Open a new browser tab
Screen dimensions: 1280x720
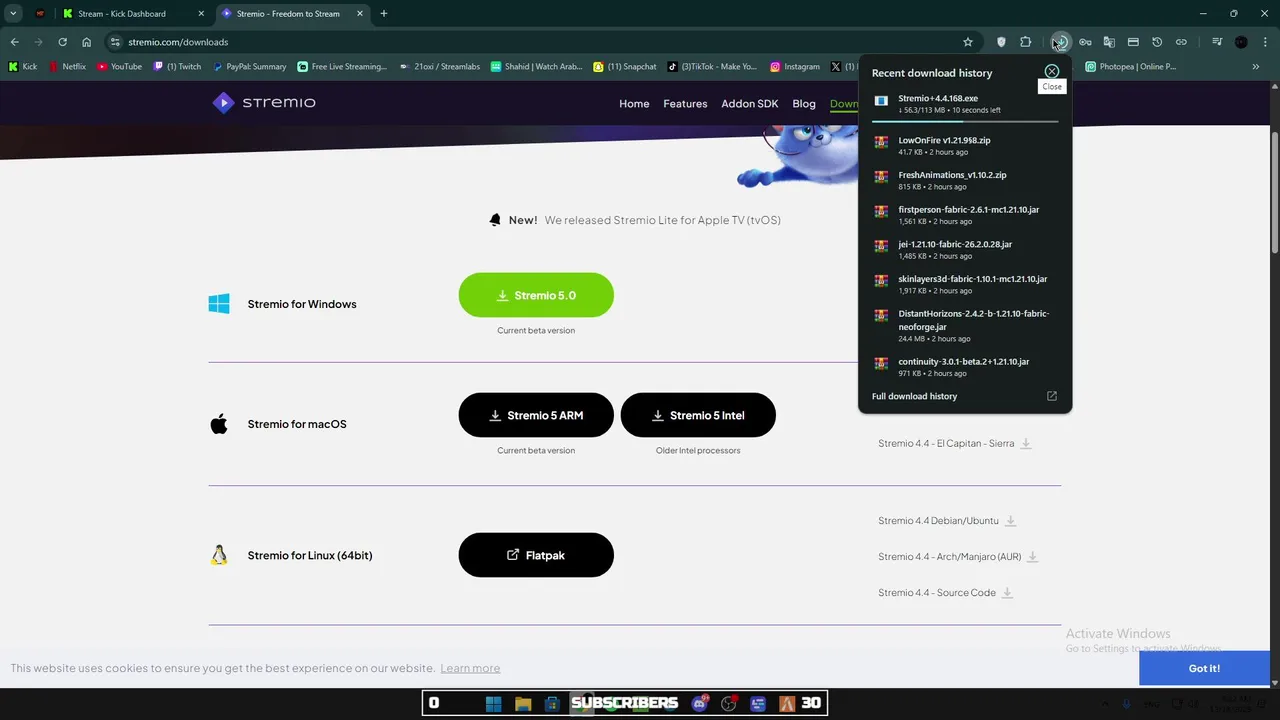[384, 14]
